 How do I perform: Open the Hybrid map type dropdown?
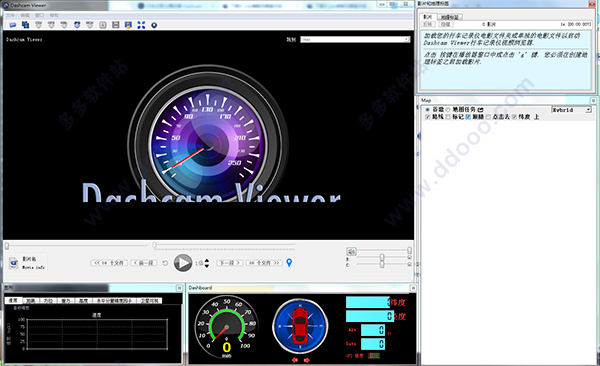(571, 110)
